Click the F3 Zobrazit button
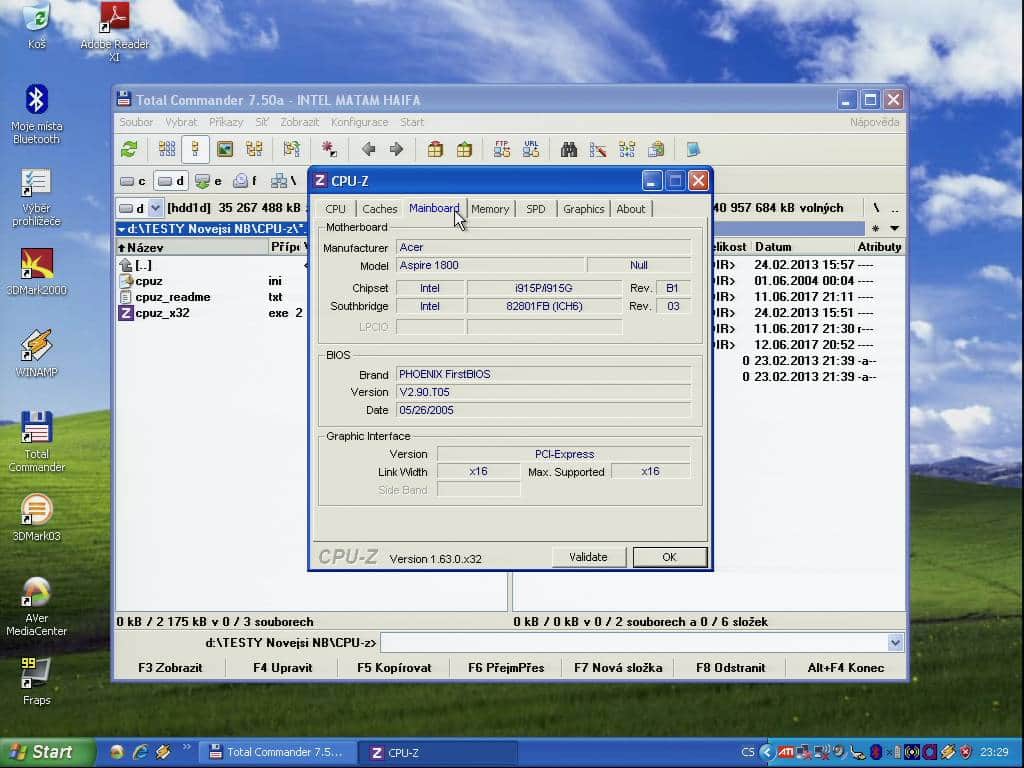The width and height of the screenshot is (1024, 768). coord(170,667)
